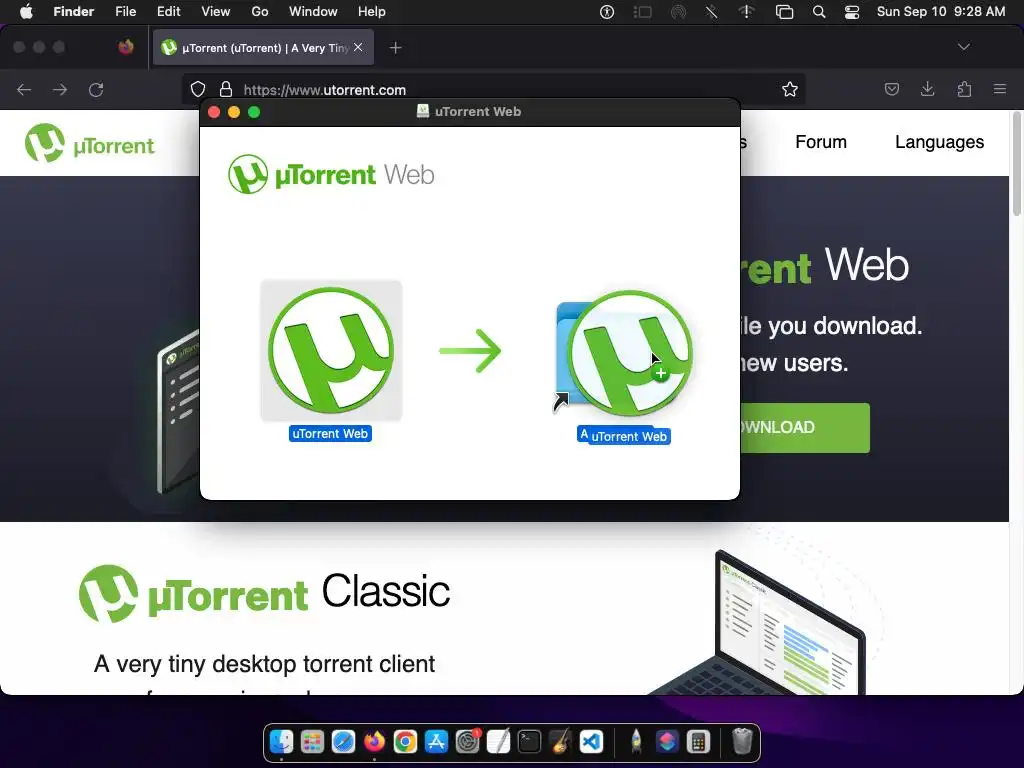
Task: Open App Store from the Dock
Action: click(436, 742)
